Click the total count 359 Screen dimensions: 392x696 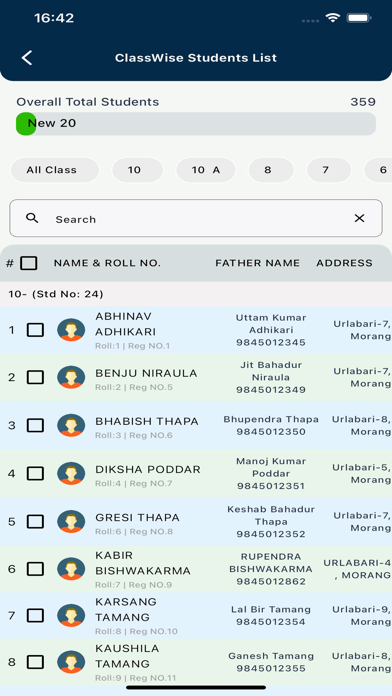[x=363, y=102]
